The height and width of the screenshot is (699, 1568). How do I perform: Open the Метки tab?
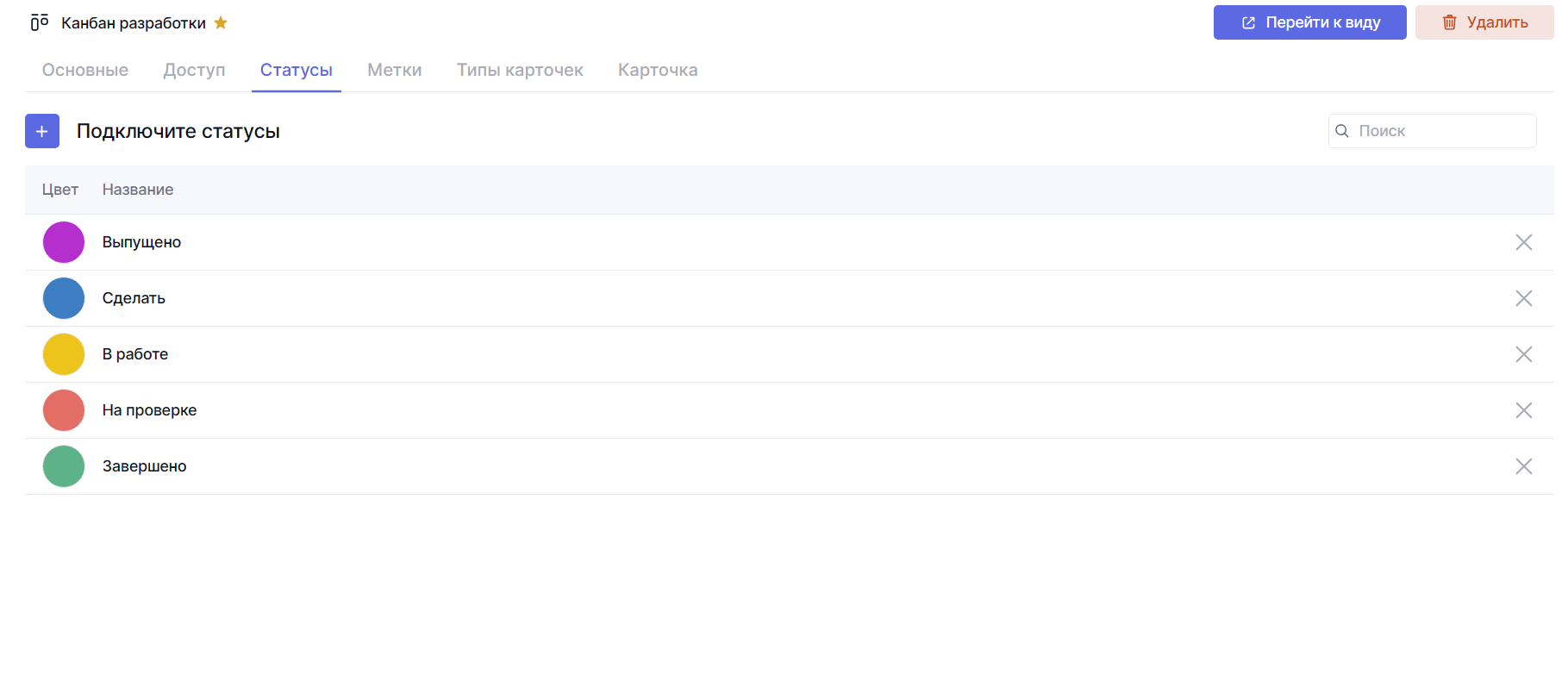pos(395,70)
